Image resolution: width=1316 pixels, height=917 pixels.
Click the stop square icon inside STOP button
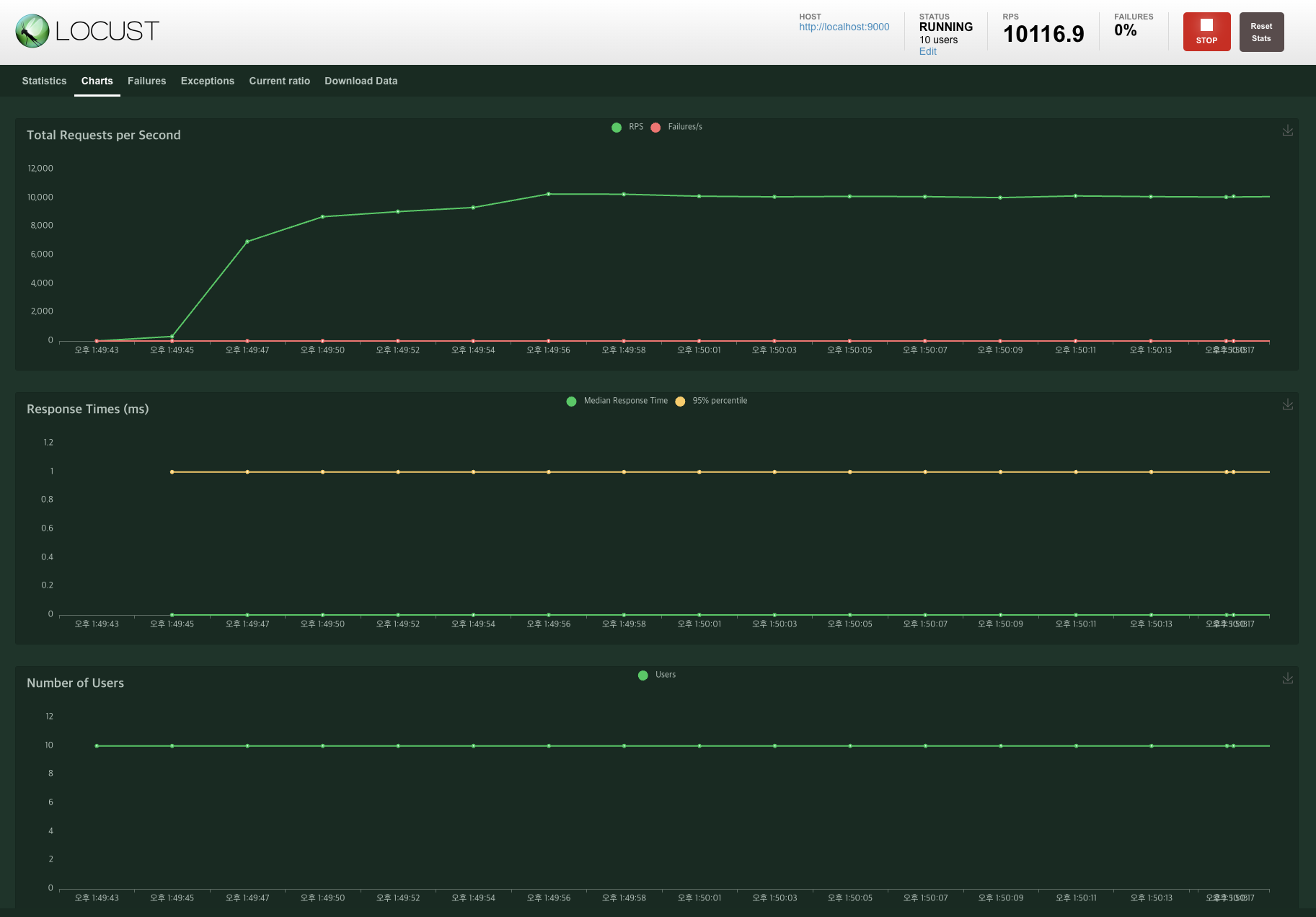coord(1206,26)
